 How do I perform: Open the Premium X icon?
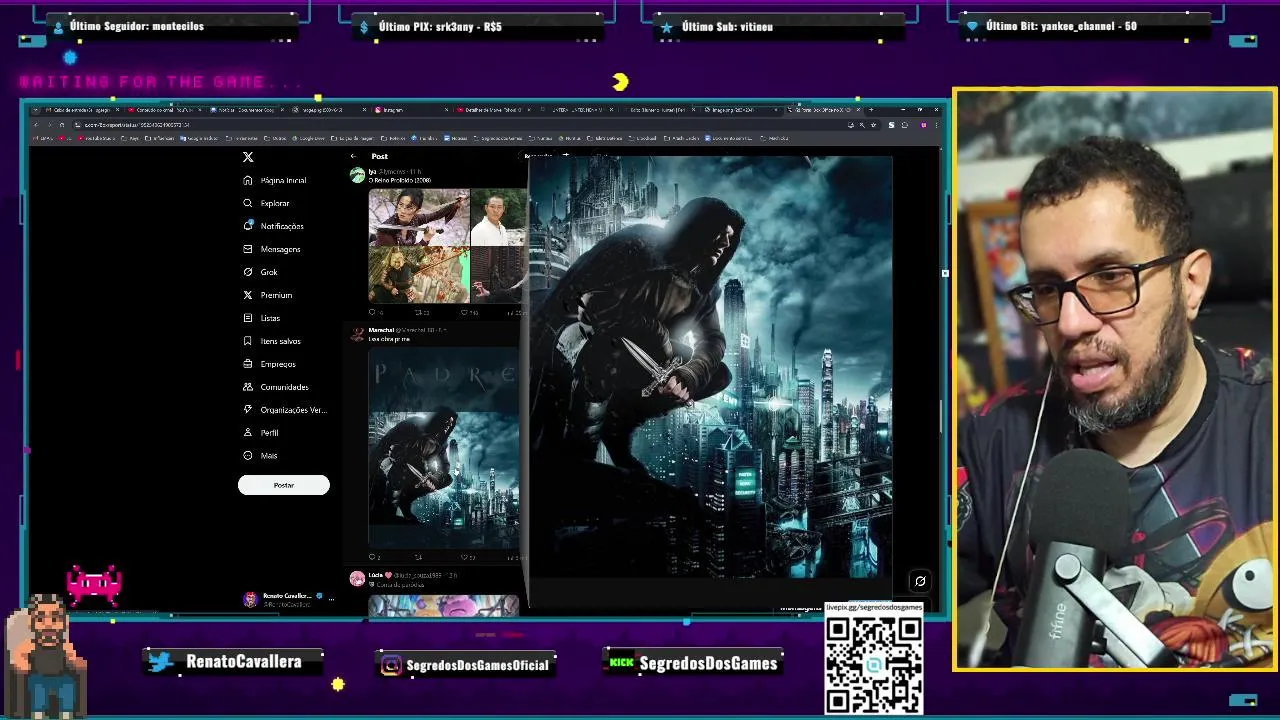pos(248,295)
